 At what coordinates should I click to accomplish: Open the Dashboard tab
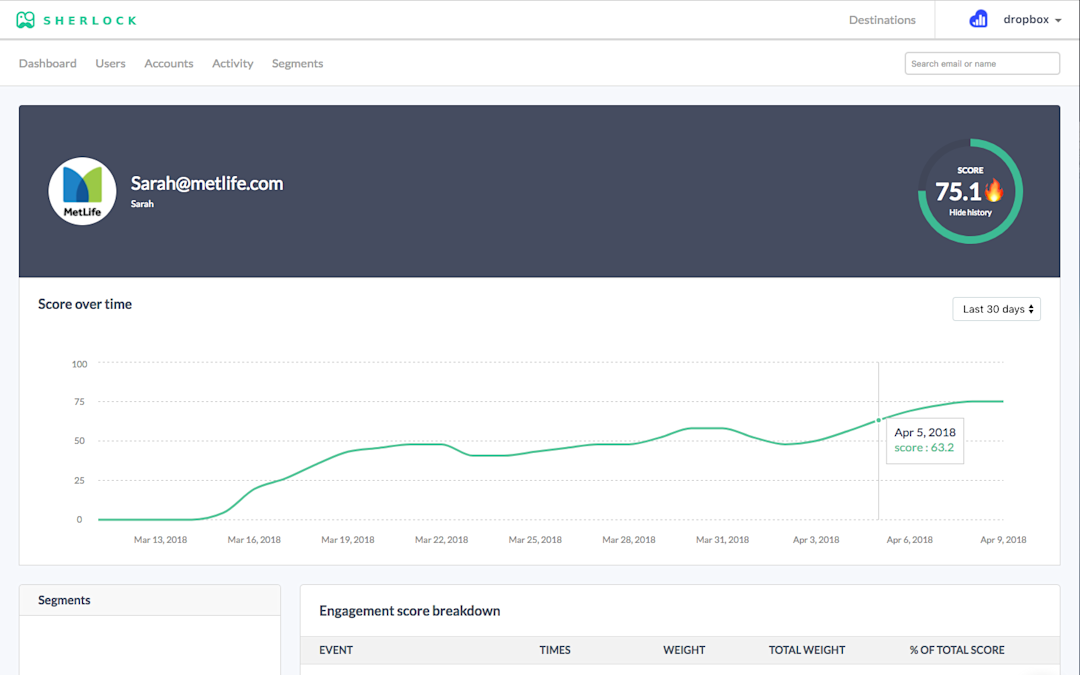coord(48,63)
